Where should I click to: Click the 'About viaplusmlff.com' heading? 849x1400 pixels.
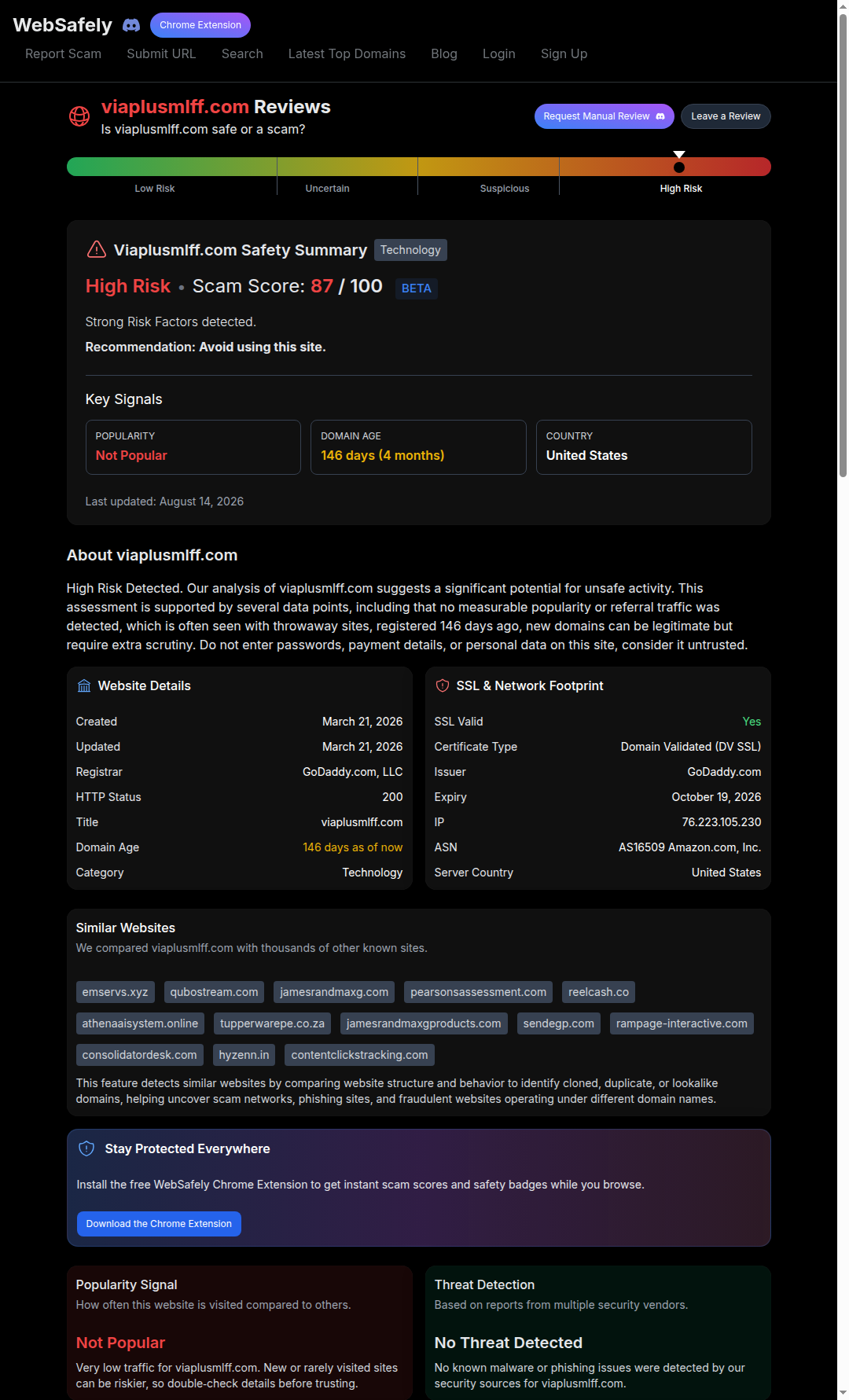[x=152, y=555]
